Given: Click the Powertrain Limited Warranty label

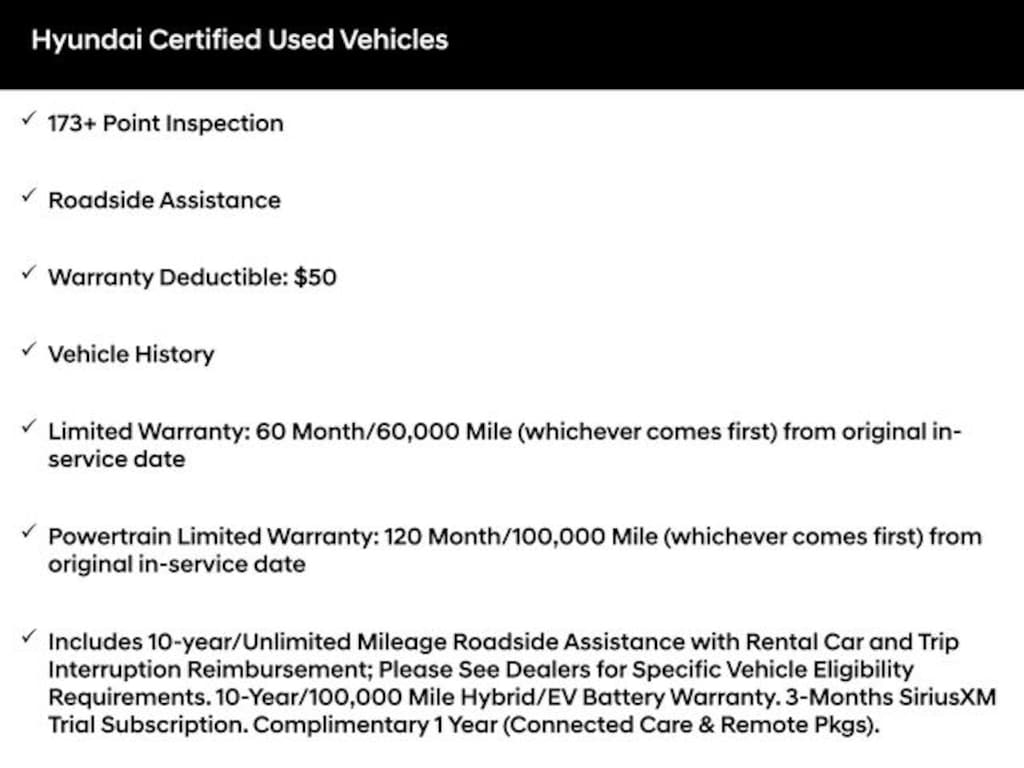Looking at the screenshot, I should click(212, 537).
